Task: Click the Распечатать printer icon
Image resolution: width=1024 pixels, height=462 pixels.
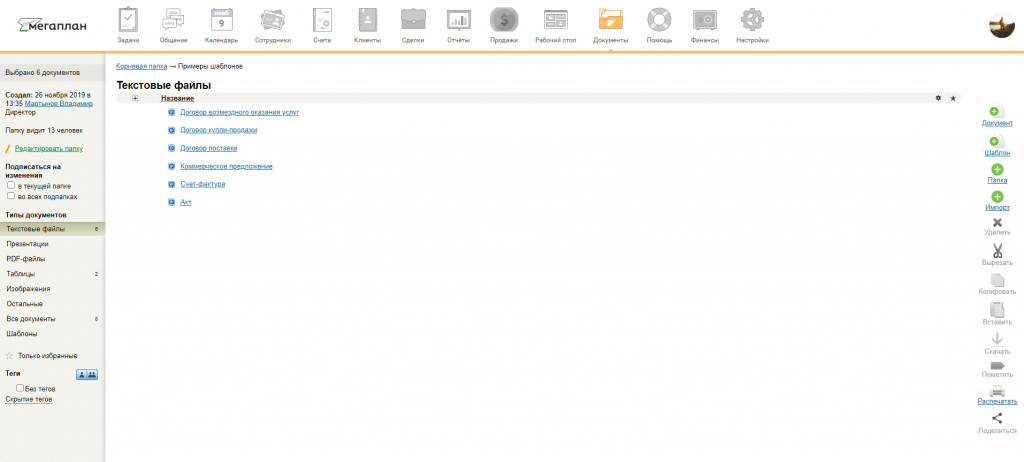Action: point(996,391)
